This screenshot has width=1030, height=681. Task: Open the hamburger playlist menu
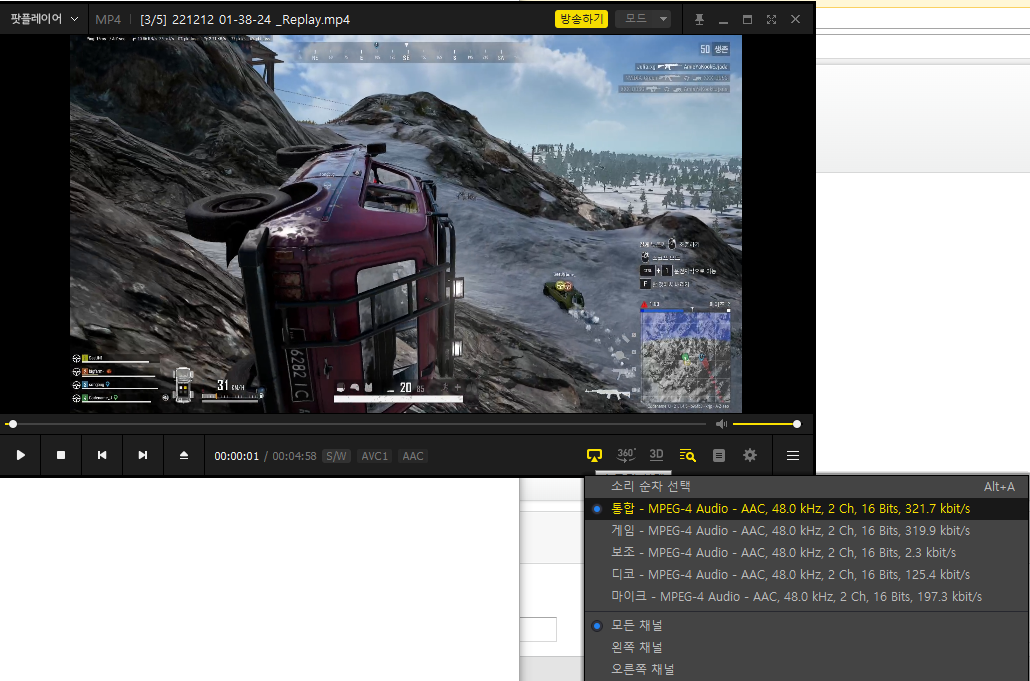coord(793,455)
